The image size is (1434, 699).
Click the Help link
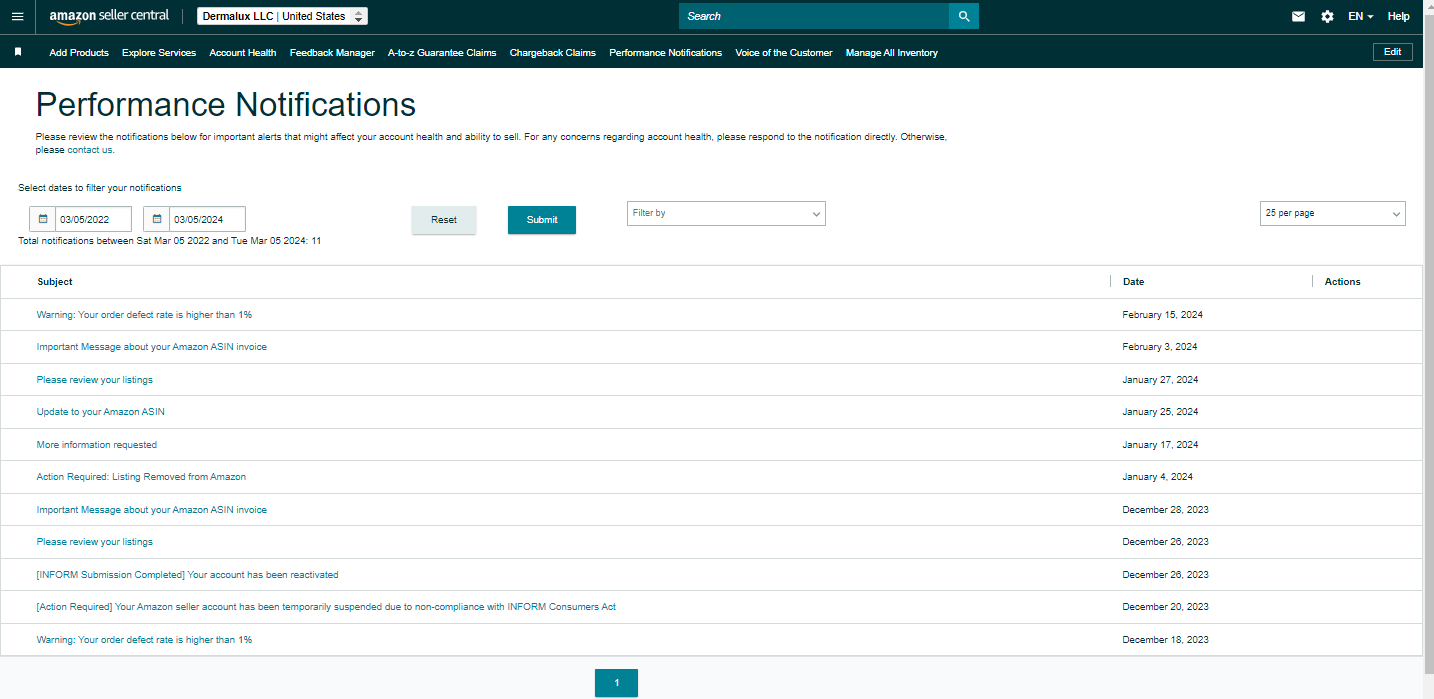[1398, 16]
